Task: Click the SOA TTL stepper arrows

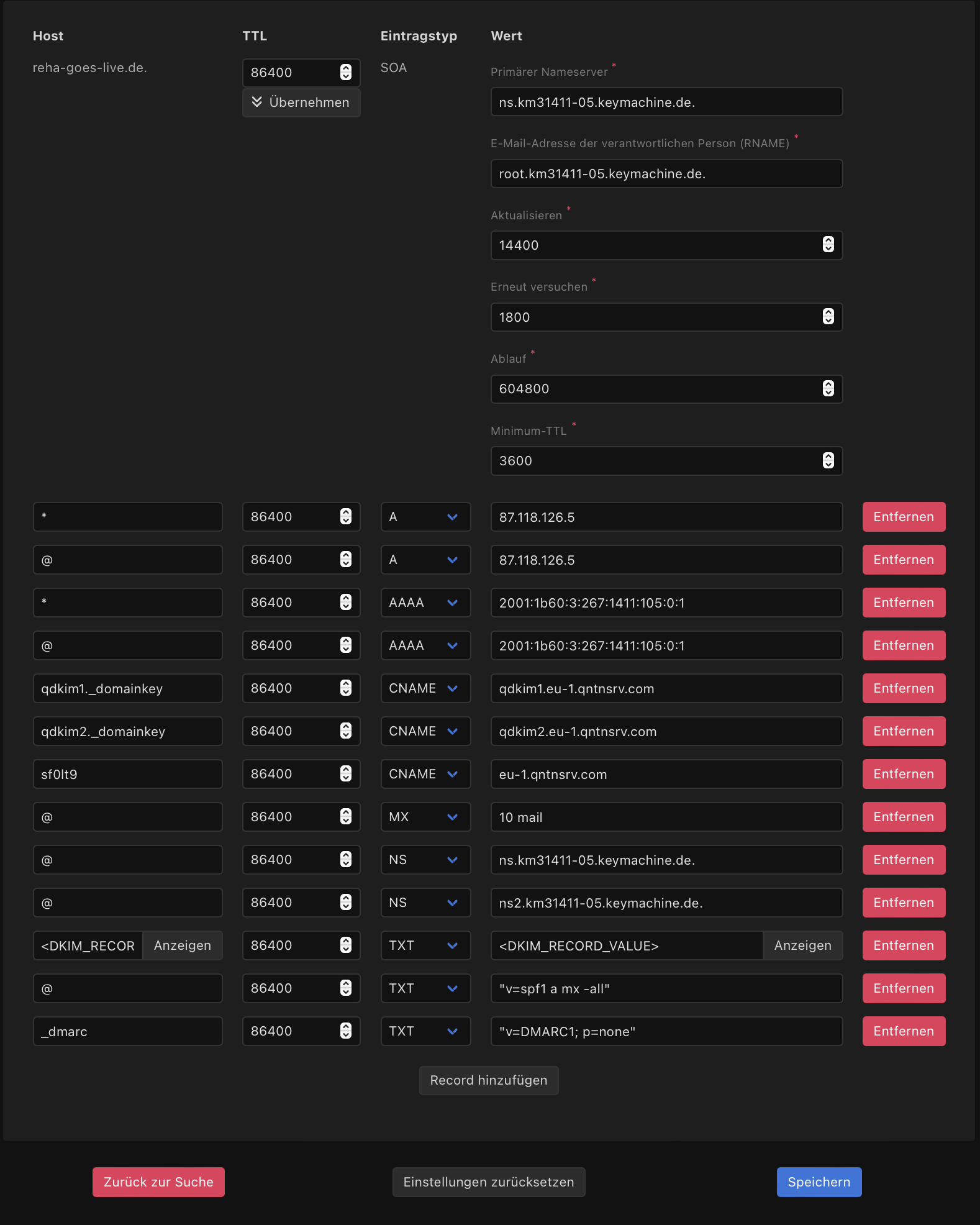Action: [346, 73]
